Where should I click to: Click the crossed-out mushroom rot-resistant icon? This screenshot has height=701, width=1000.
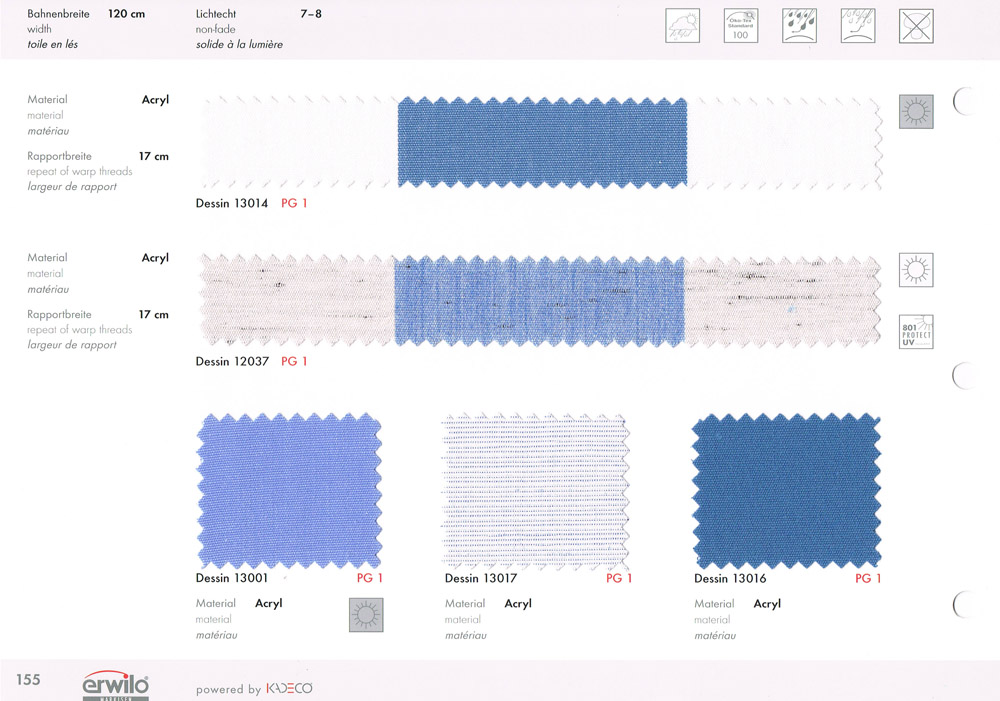coord(916,26)
